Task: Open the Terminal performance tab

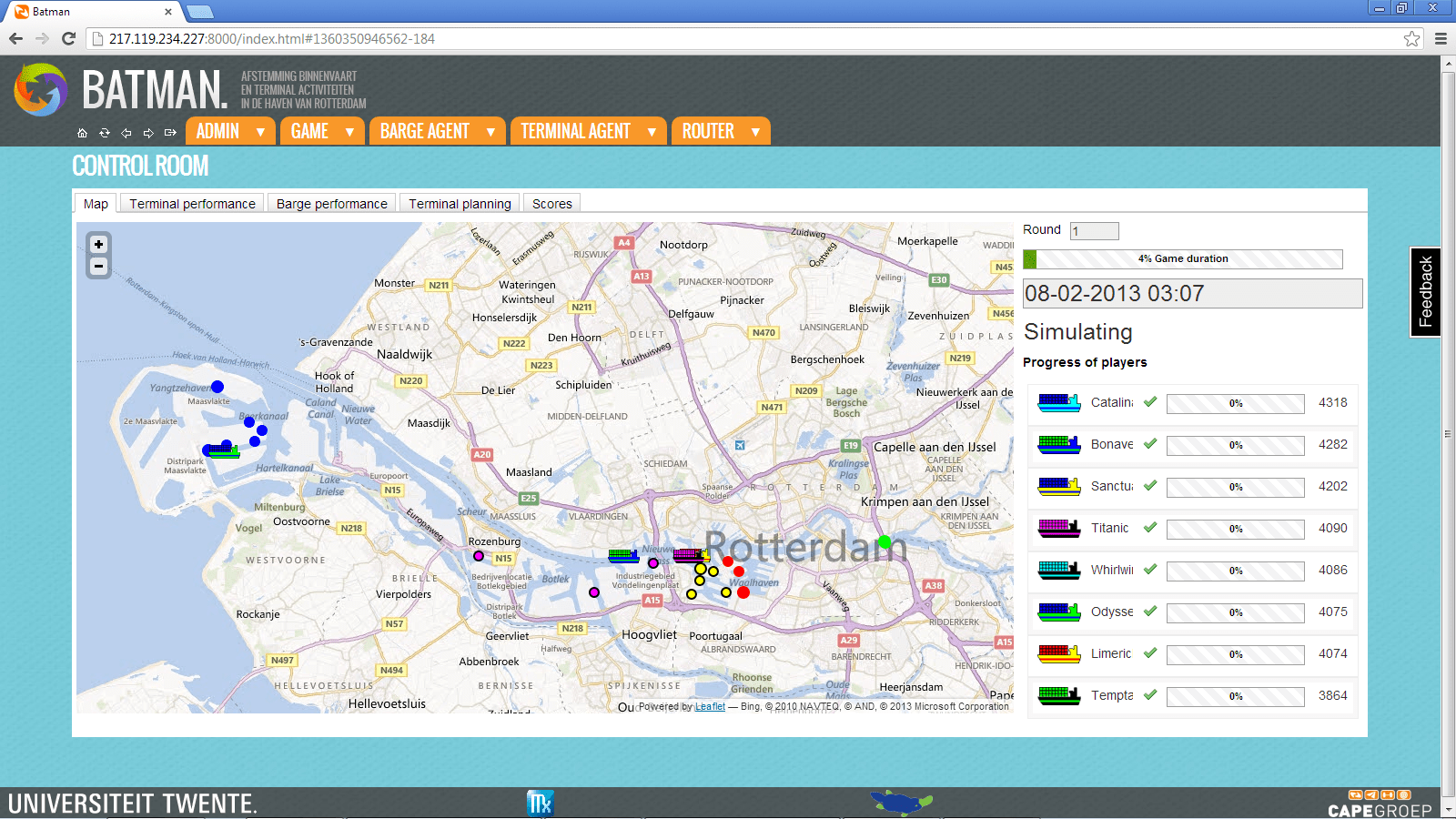Action: tap(192, 203)
